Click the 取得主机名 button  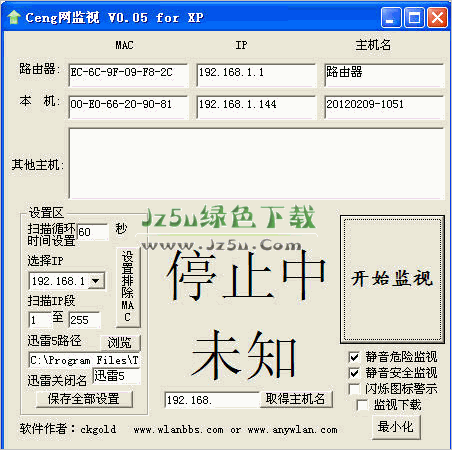click(x=296, y=399)
